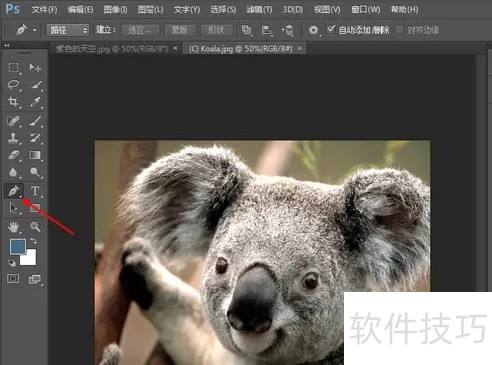
Task: Select the Move tool
Action: [35, 68]
